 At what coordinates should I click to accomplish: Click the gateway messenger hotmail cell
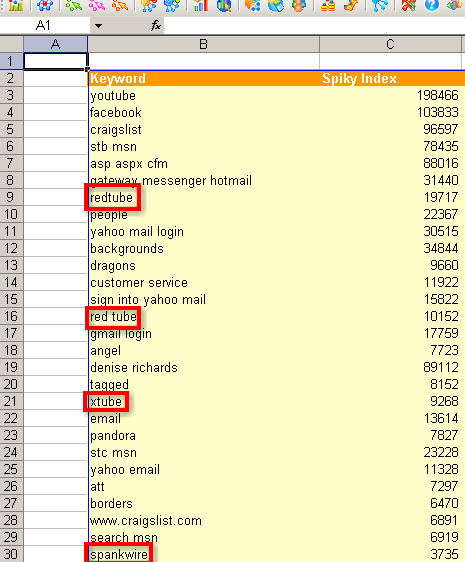pos(203,180)
